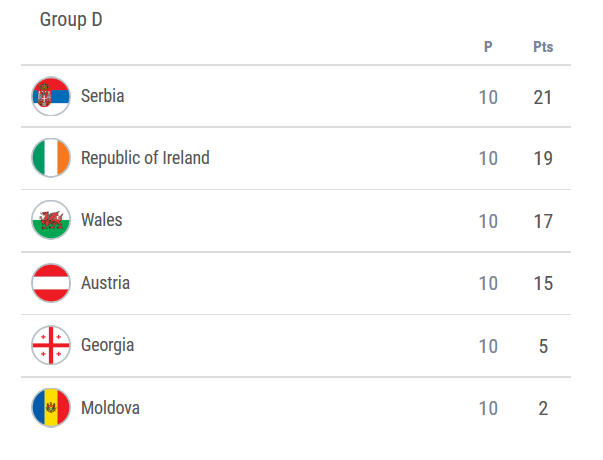Click the P column header
The image size is (603, 460).
(x=488, y=47)
